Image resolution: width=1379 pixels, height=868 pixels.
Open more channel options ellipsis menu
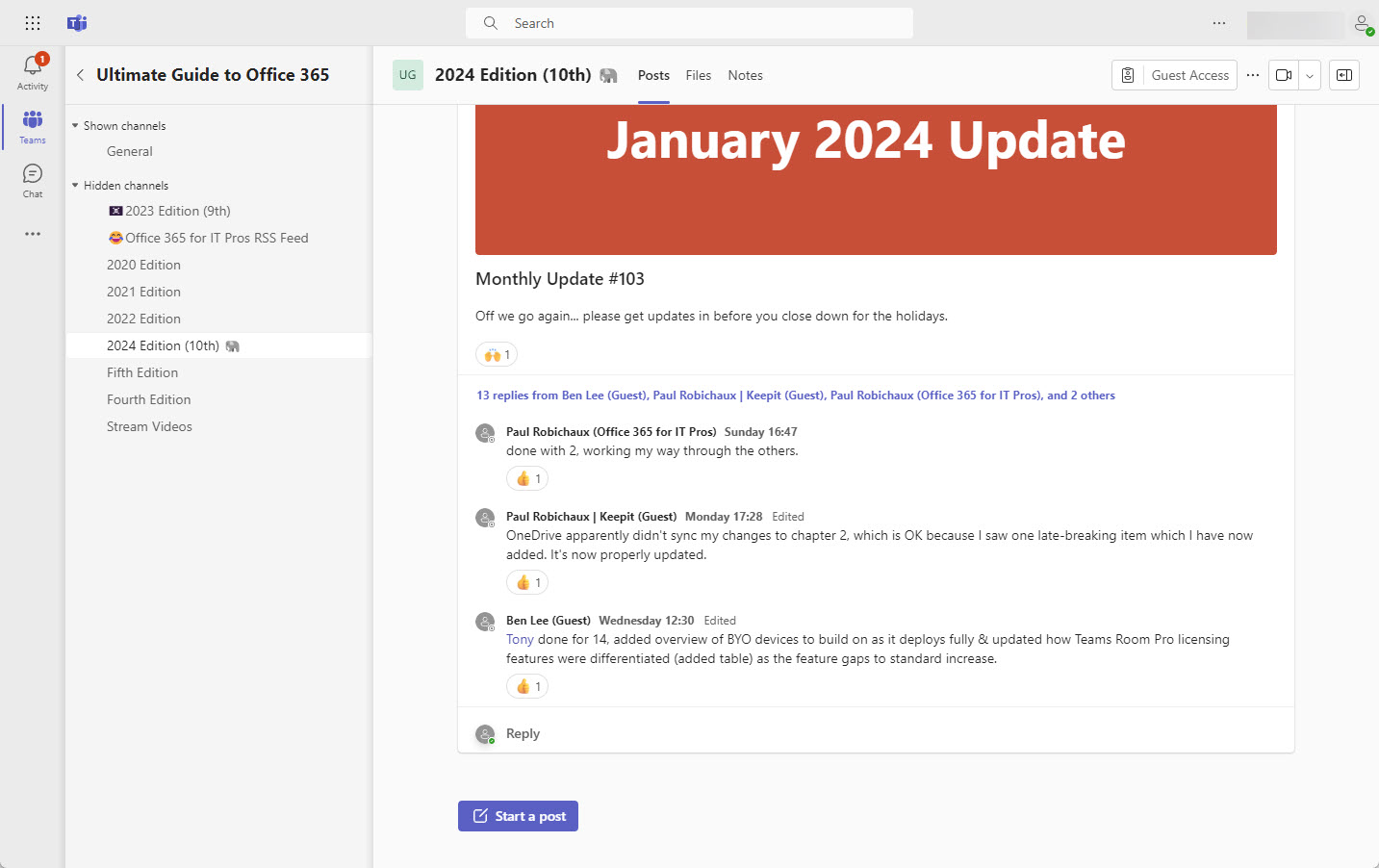click(x=1252, y=74)
